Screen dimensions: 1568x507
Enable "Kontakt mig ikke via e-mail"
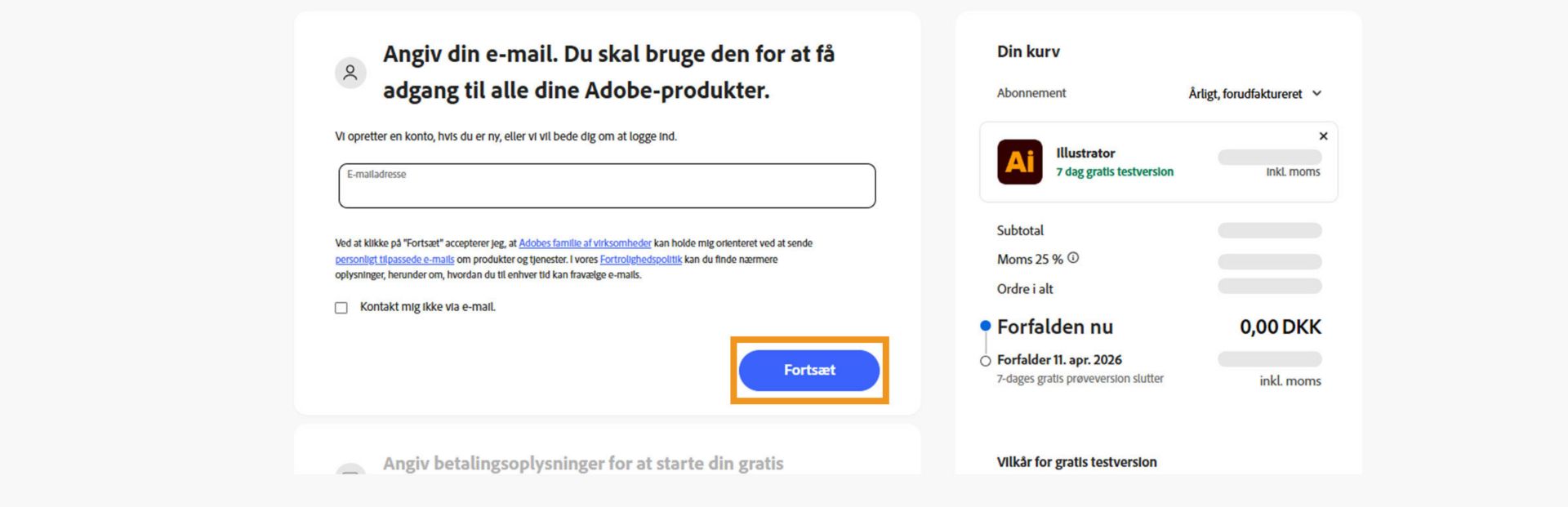click(x=341, y=308)
